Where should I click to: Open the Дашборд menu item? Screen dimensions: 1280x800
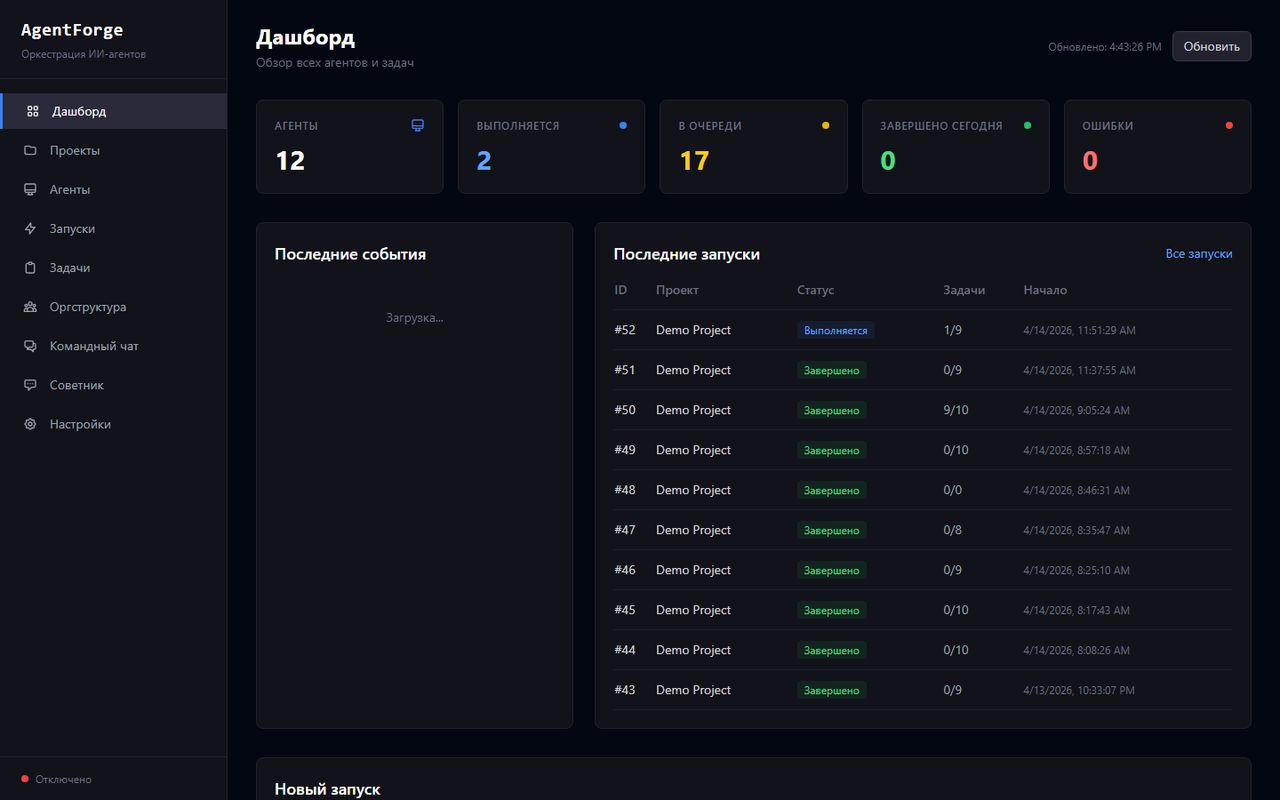(114, 111)
